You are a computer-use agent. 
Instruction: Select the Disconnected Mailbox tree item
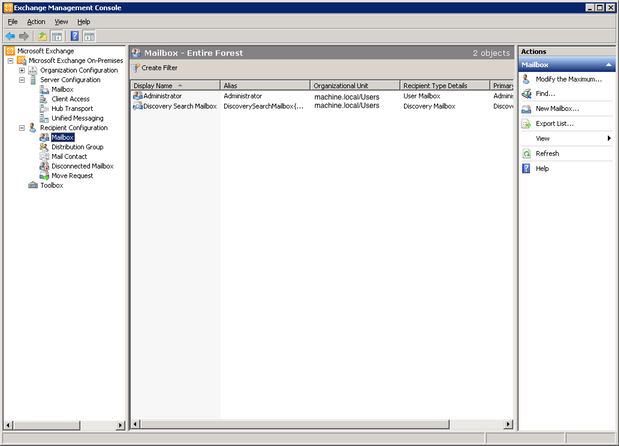[82, 166]
